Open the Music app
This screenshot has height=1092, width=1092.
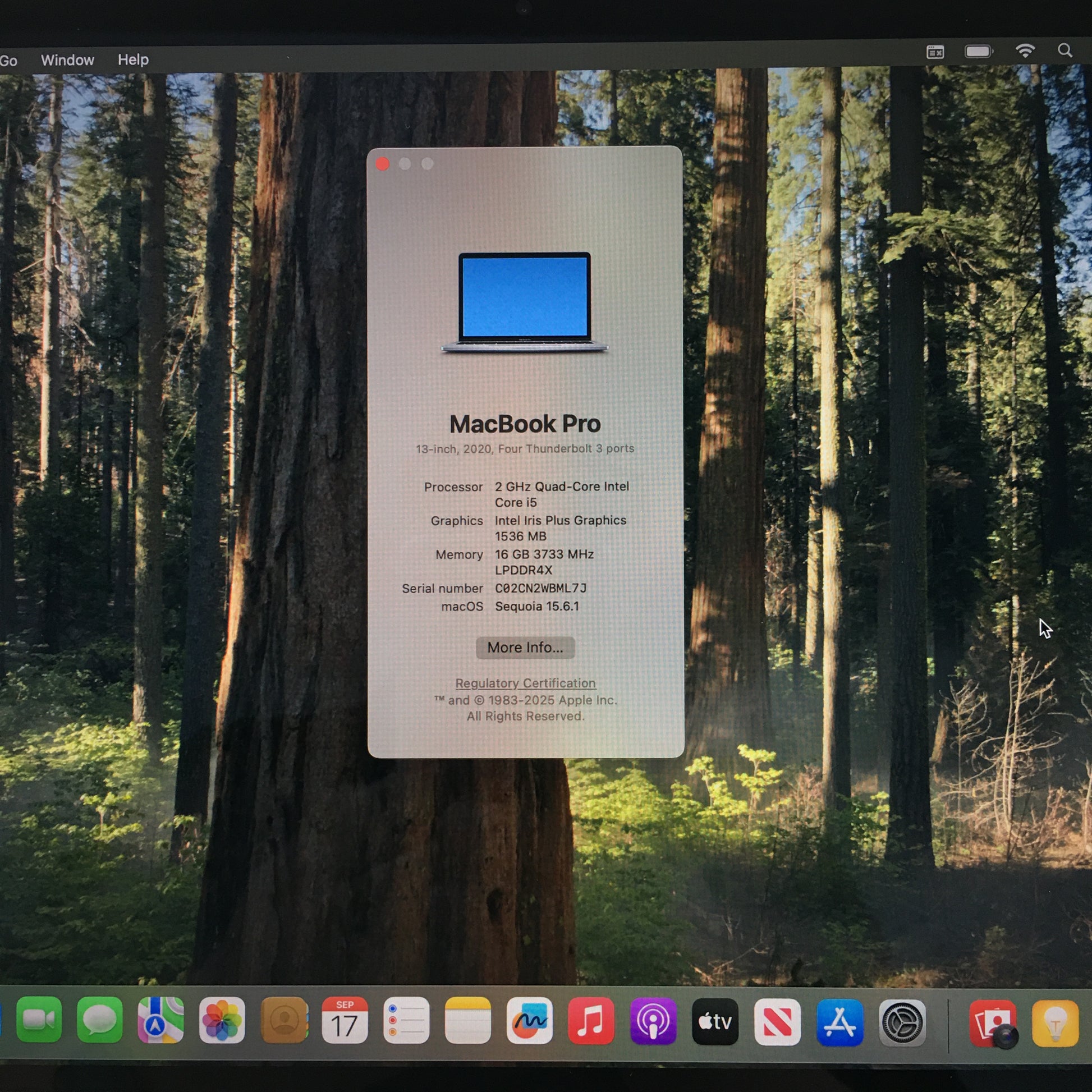pyautogui.click(x=591, y=1021)
